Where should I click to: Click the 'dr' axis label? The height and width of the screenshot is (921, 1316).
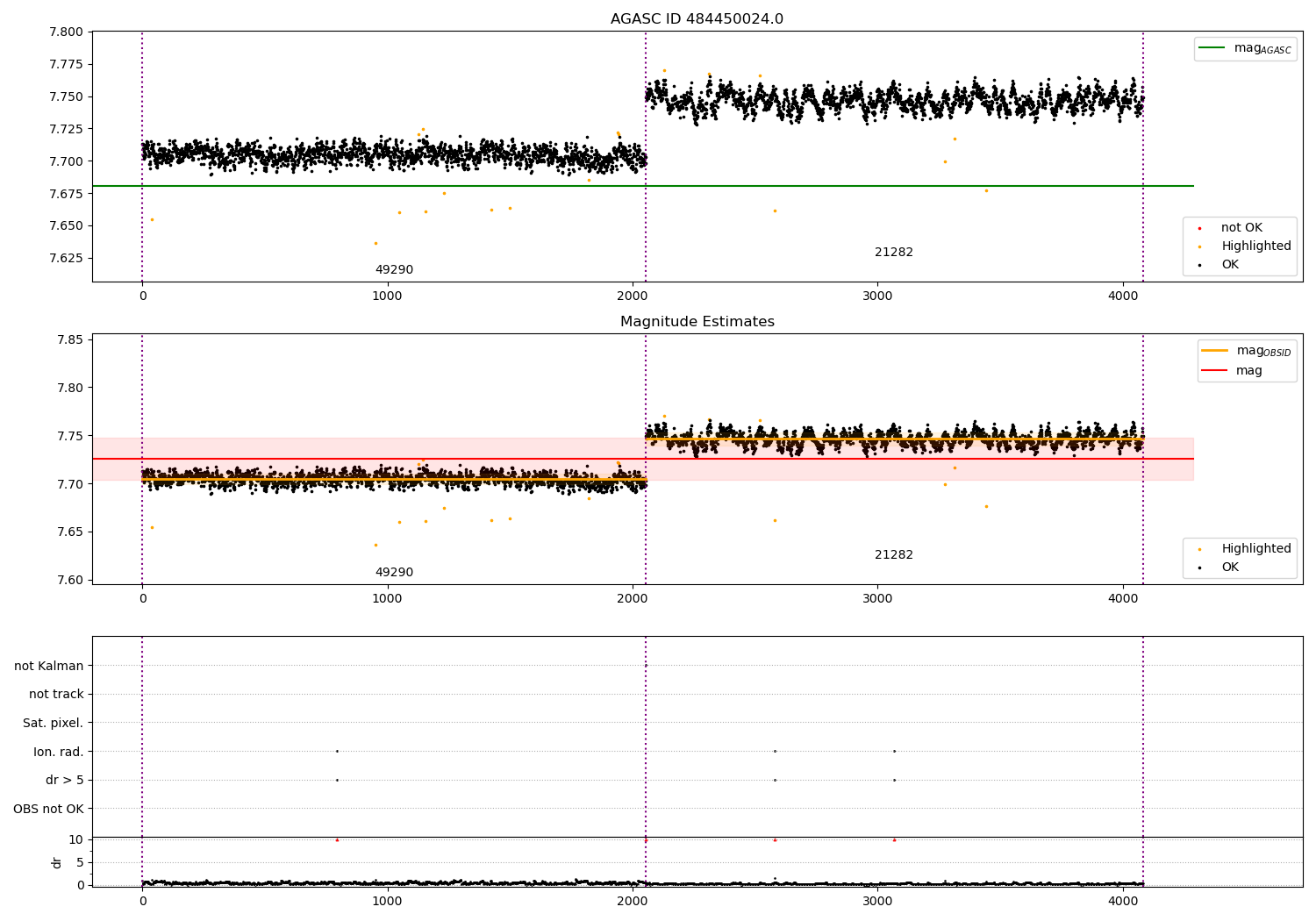click(57, 862)
